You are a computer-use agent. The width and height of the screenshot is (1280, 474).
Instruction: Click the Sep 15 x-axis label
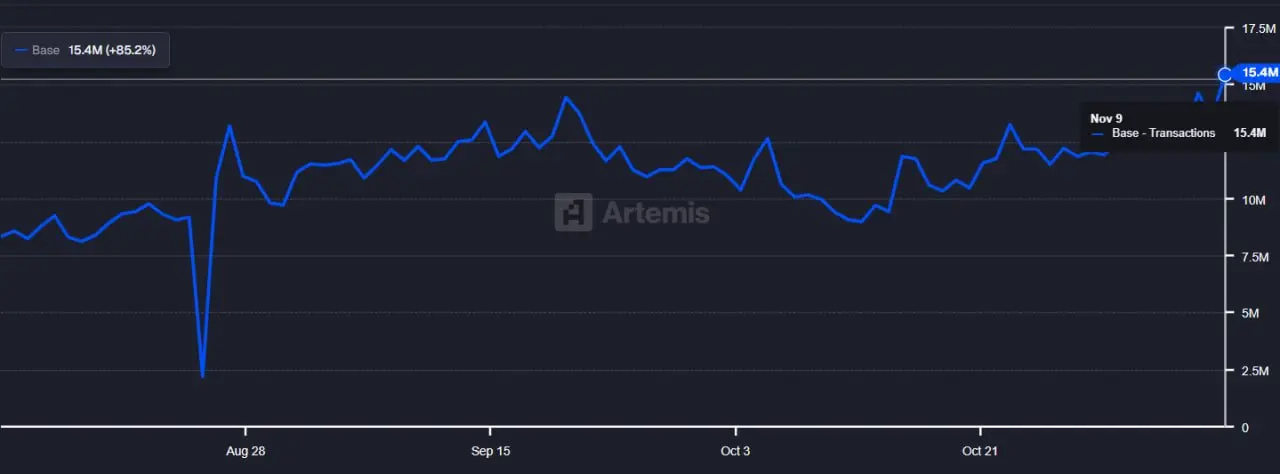click(490, 451)
